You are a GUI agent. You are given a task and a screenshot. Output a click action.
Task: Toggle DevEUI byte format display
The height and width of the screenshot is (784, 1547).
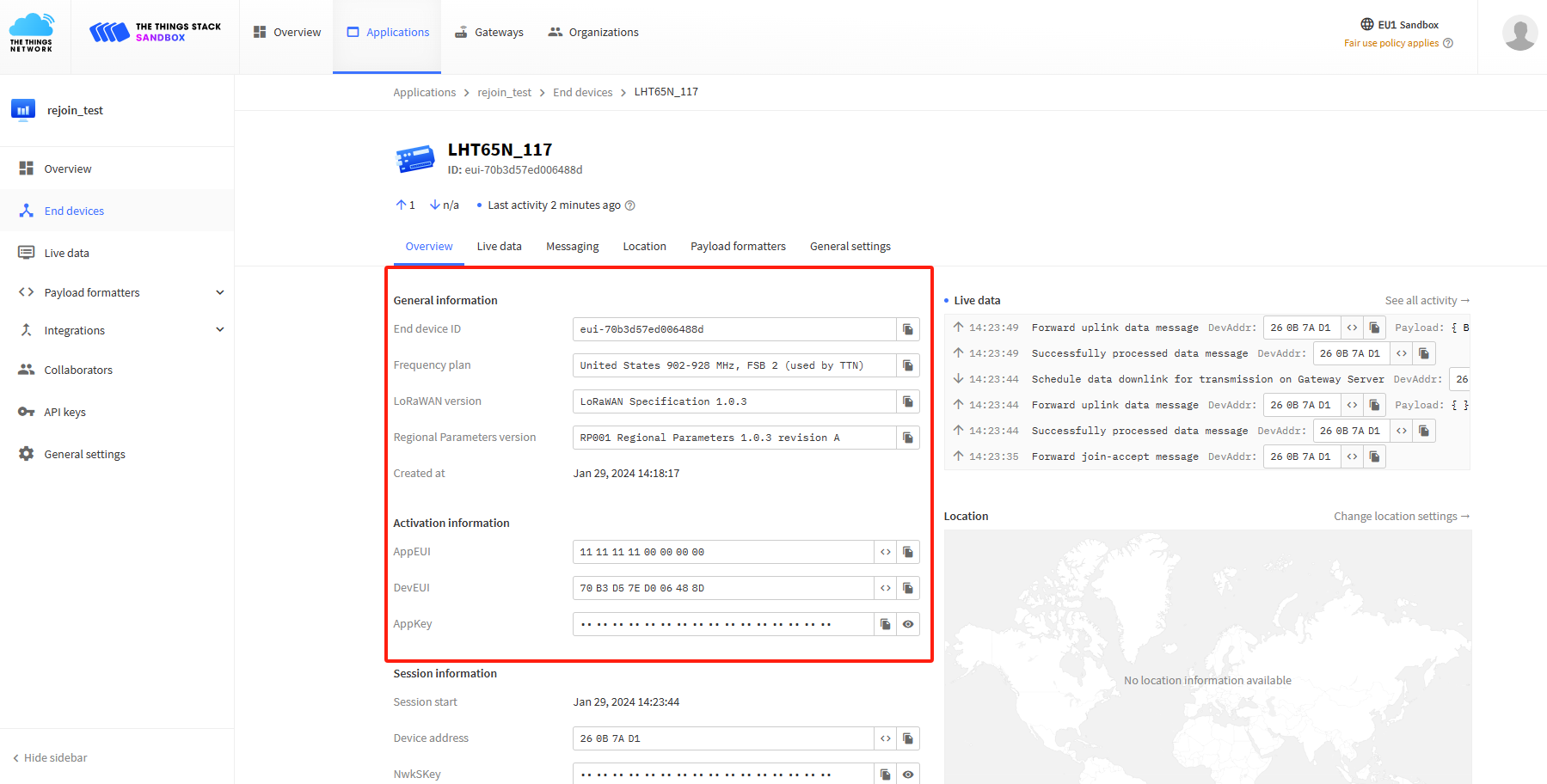886,588
